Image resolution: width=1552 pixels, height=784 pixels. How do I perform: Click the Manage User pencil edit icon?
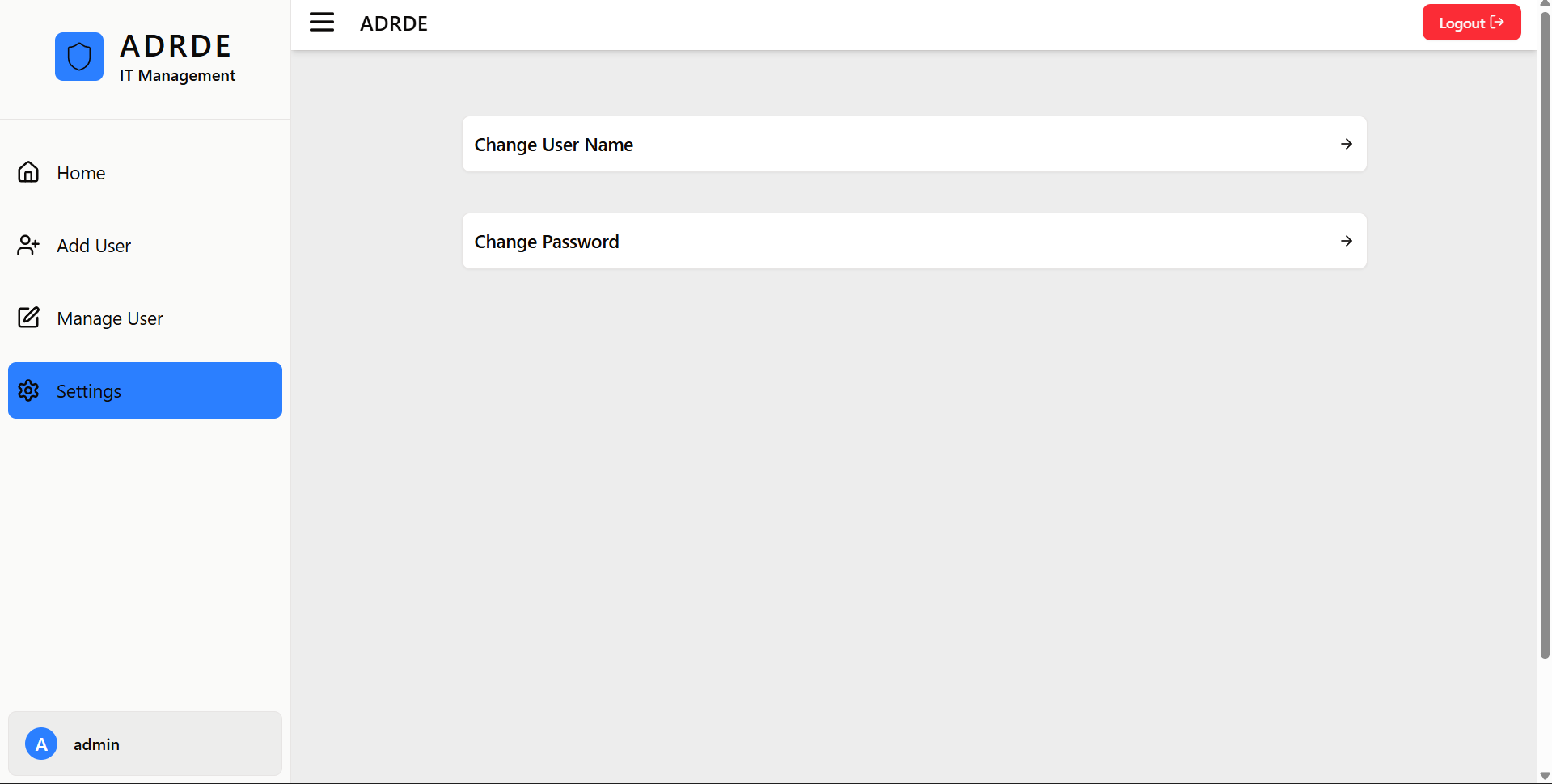[28, 318]
